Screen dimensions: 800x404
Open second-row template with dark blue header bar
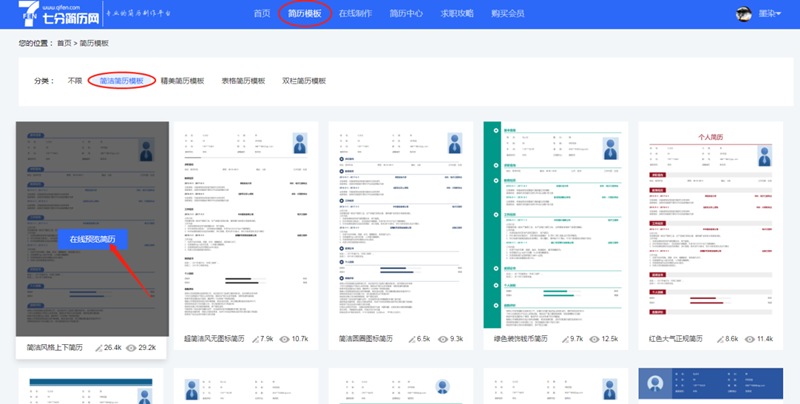tap(91, 386)
